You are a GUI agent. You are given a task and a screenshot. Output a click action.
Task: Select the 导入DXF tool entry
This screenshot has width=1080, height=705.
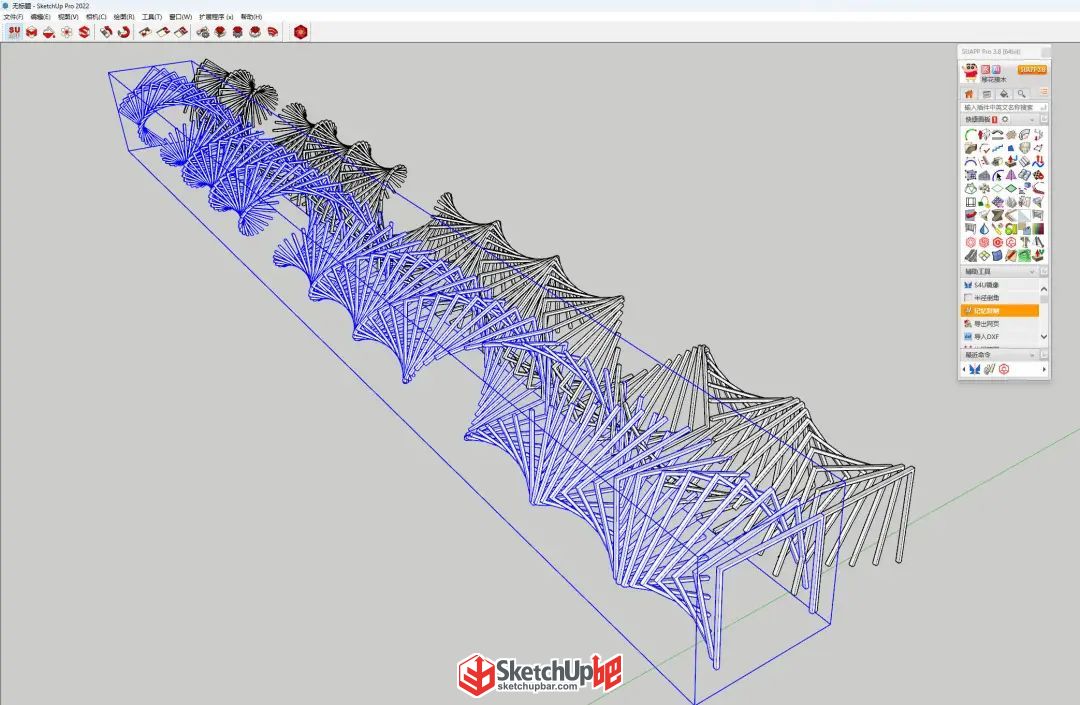coord(999,337)
